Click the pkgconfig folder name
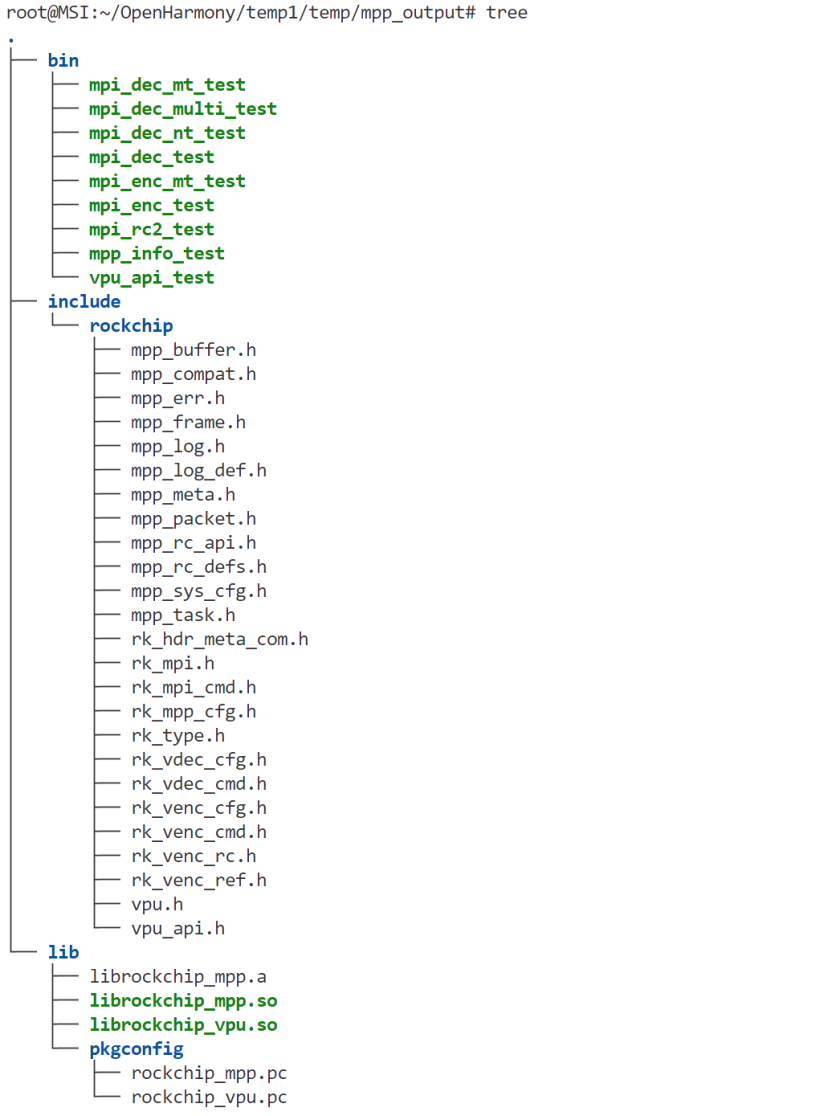Image resolution: width=820 pixels, height=1116 pixels. [136, 1049]
